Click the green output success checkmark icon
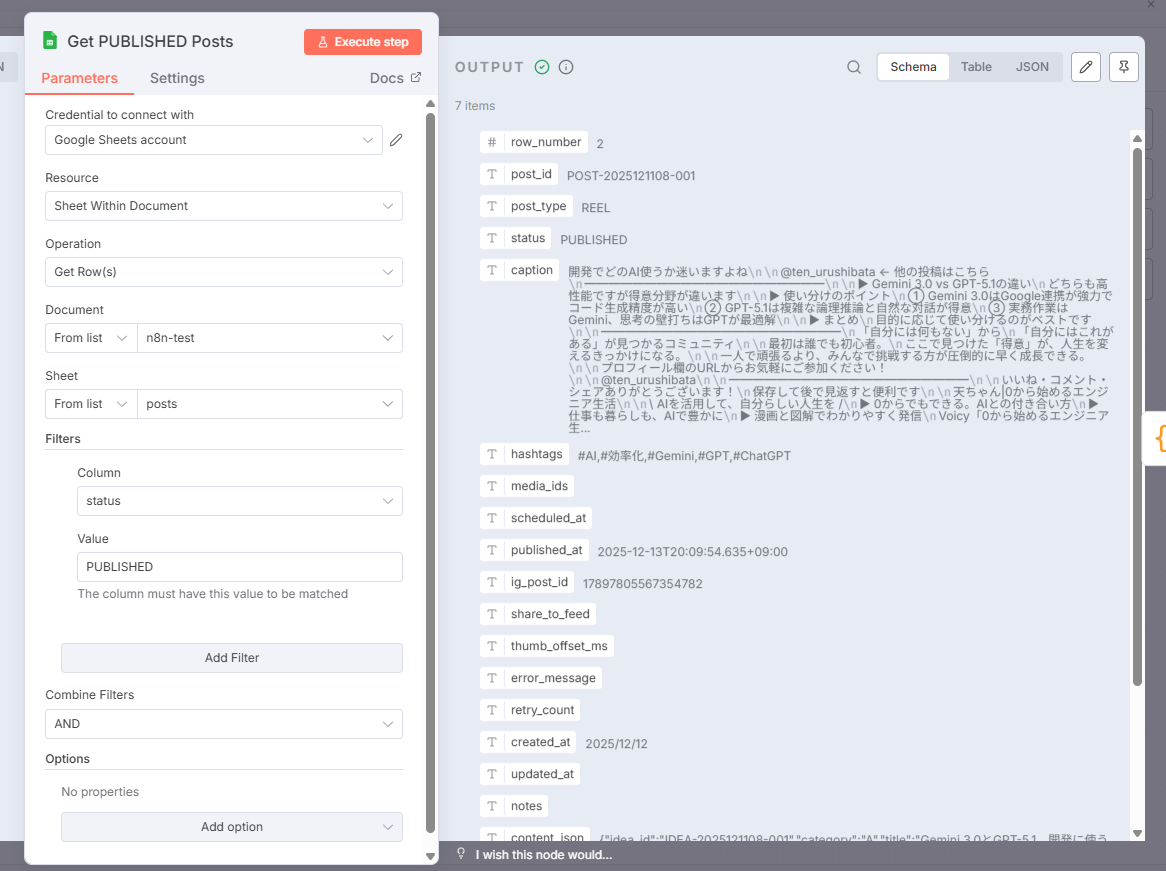This screenshot has height=871, width=1166. coord(542,67)
